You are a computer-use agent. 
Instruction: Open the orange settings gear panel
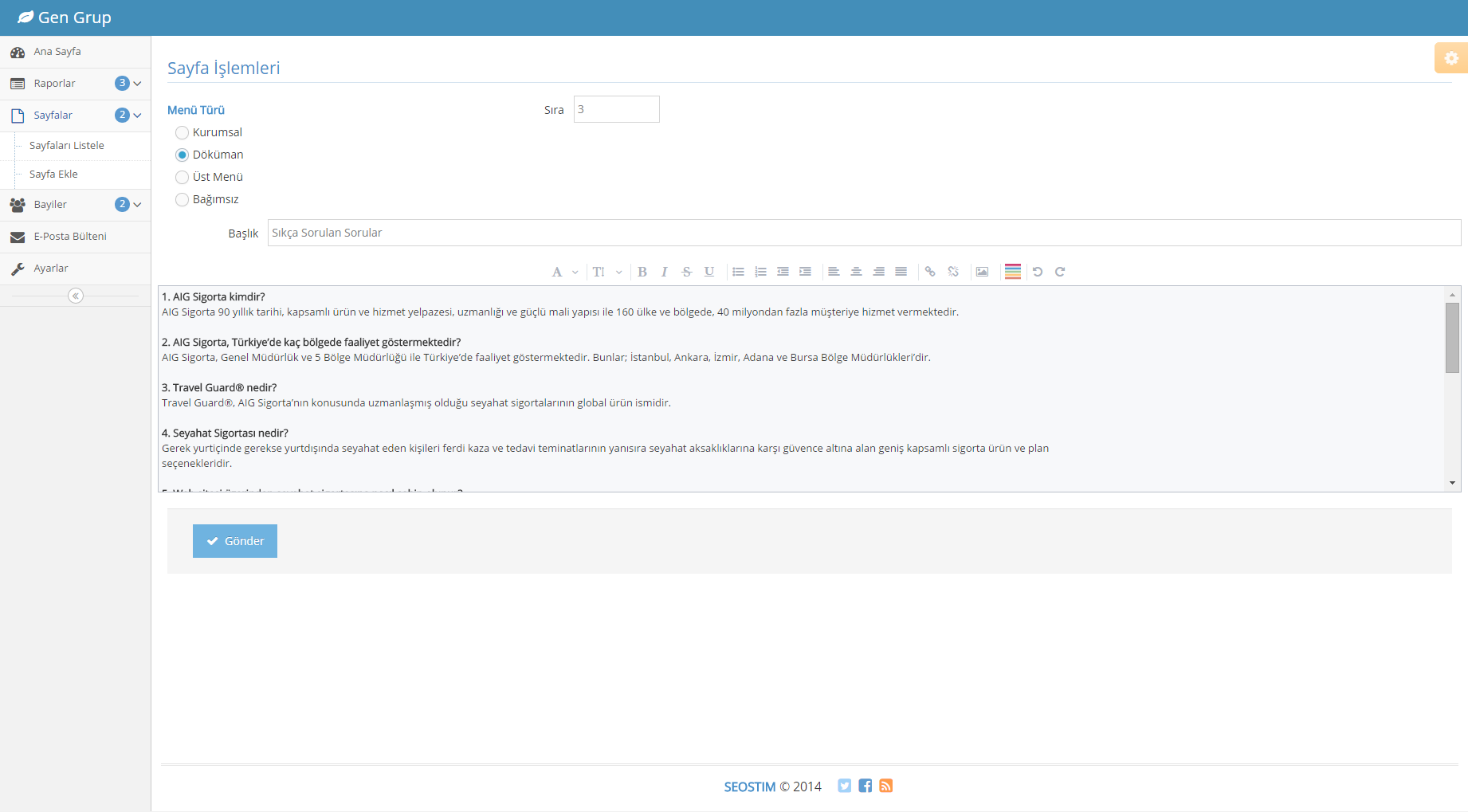[x=1451, y=58]
